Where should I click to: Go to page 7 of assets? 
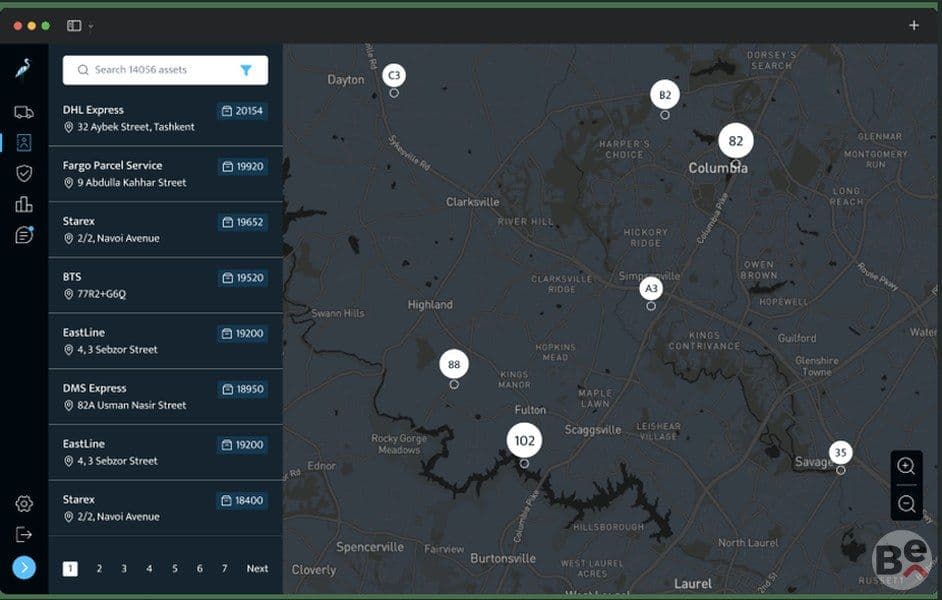224,568
